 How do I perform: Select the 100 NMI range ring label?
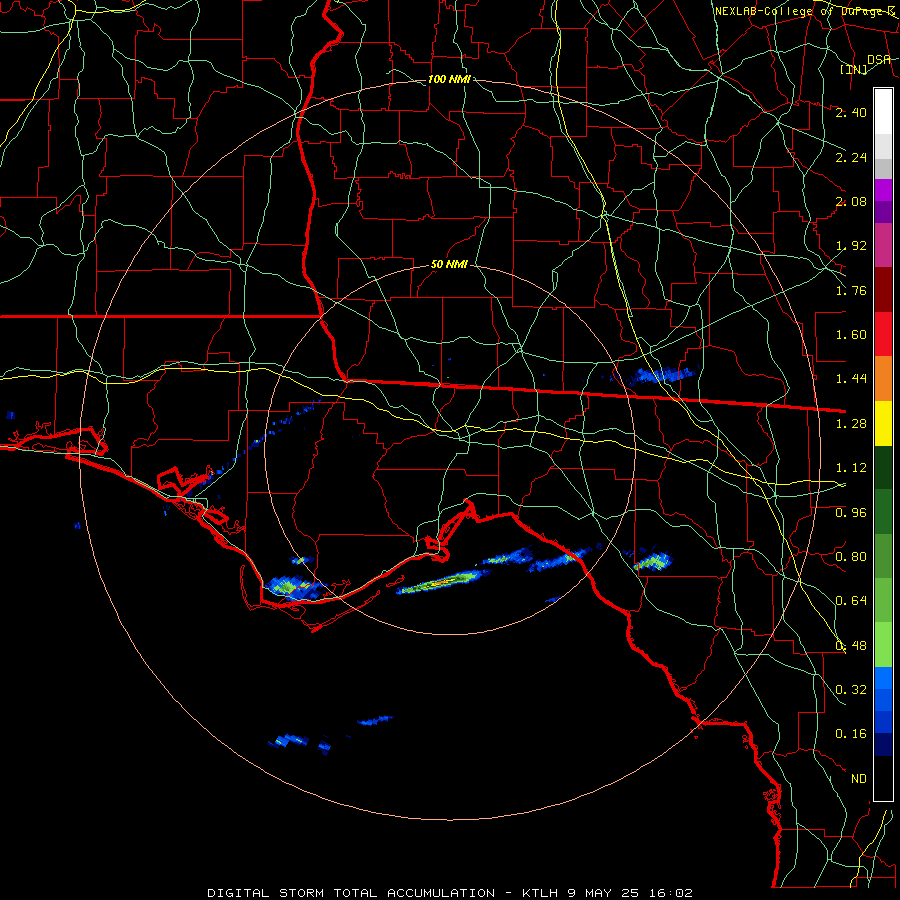click(x=449, y=79)
